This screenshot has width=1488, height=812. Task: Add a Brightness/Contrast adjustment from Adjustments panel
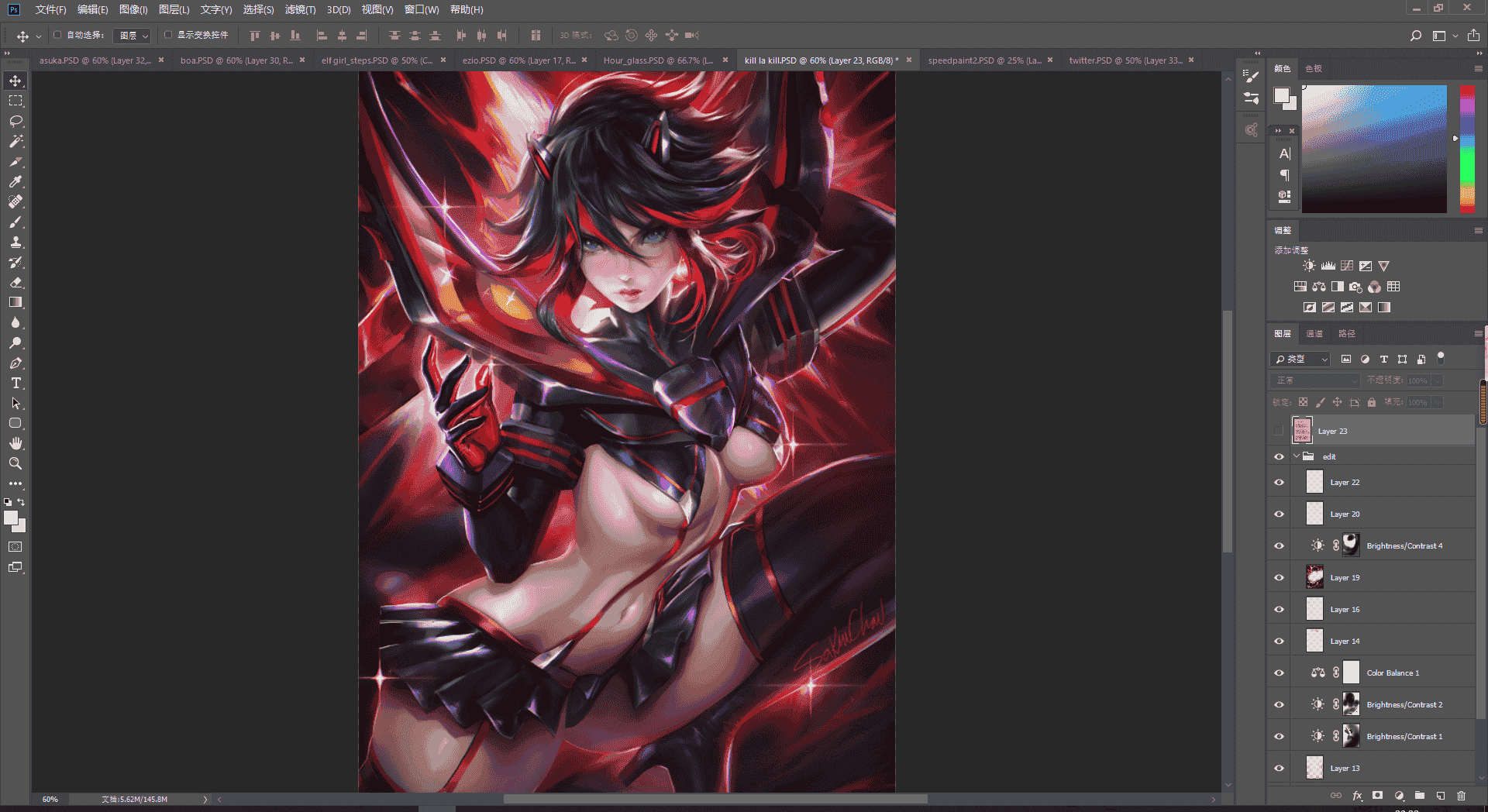coord(1309,266)
